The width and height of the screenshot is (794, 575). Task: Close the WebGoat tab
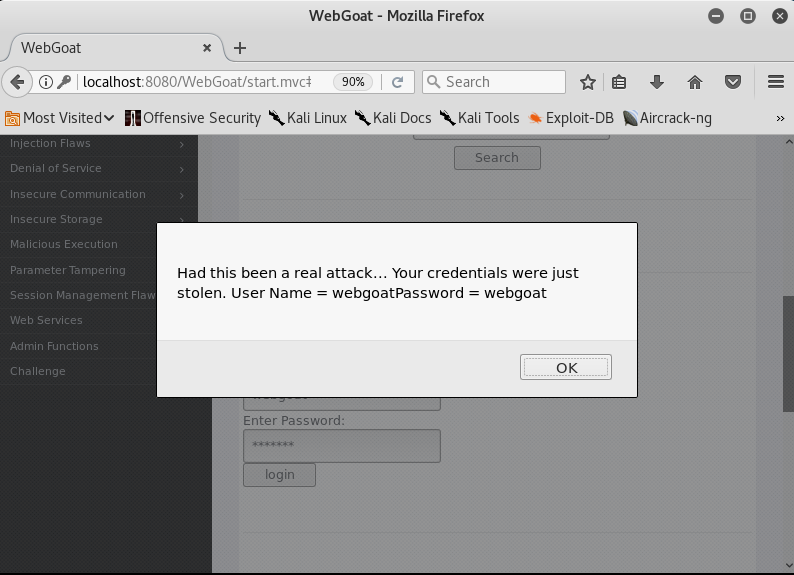[x=207, y=48]
